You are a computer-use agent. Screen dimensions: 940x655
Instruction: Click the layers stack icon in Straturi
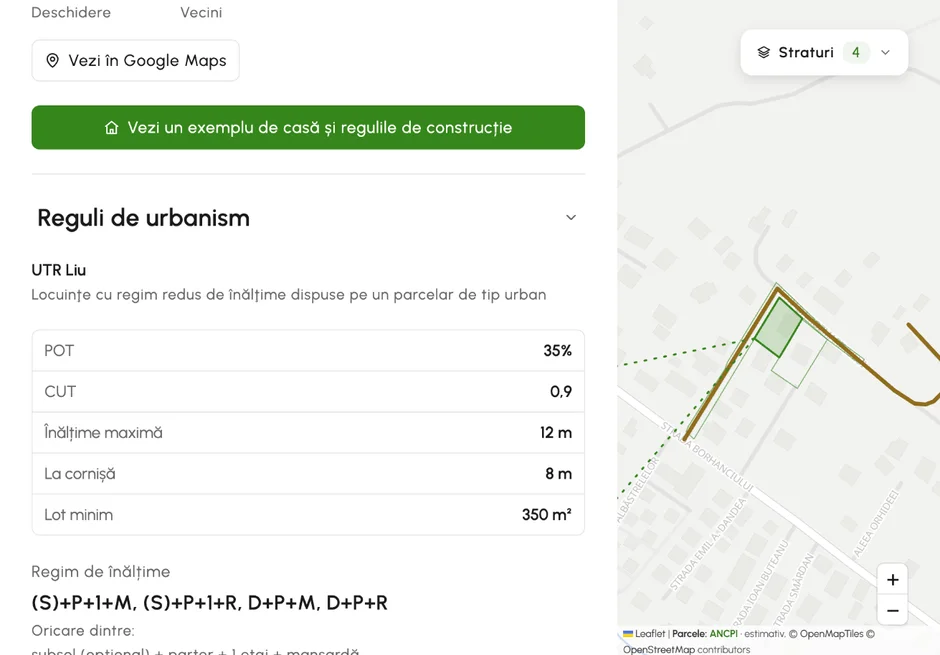(763, 53)
